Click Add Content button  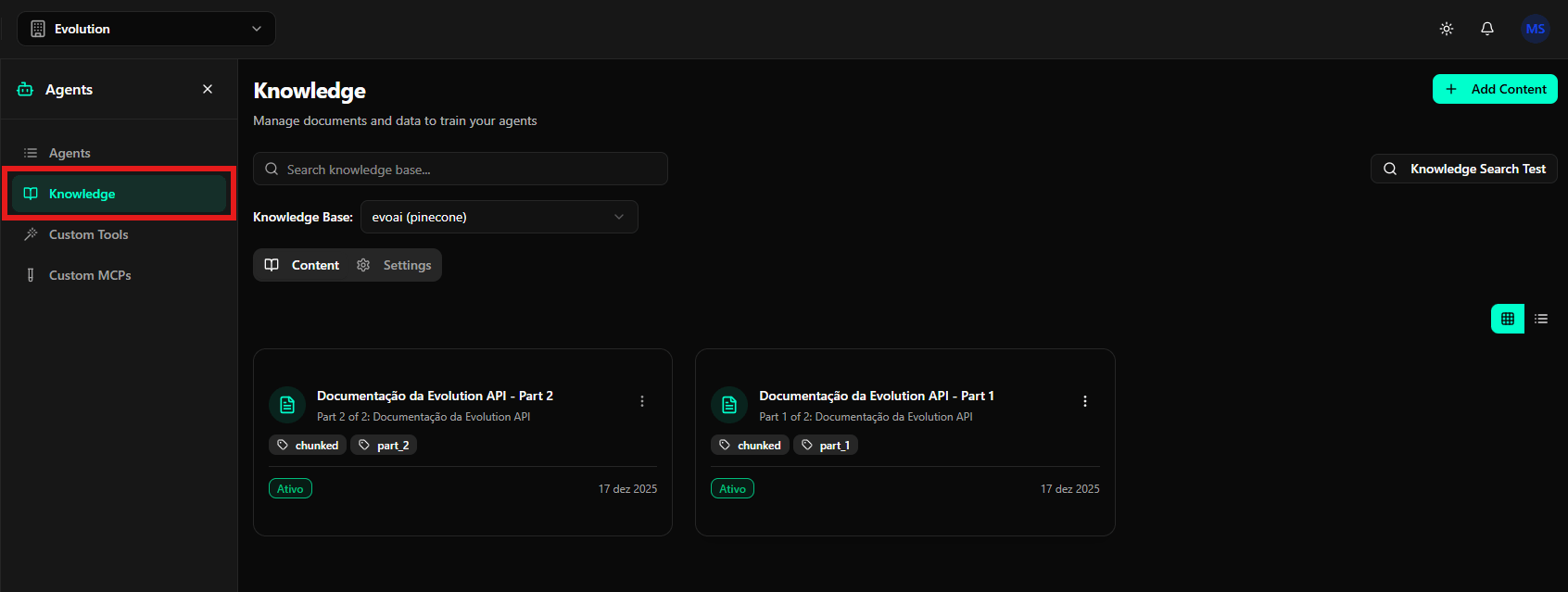click(x=1495, y=89)
